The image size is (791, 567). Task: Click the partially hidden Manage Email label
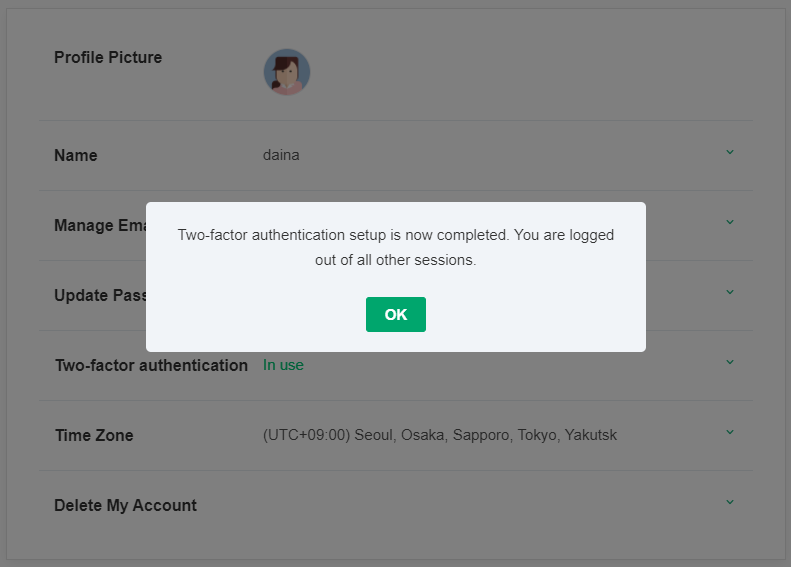click(x=99, y=226)
